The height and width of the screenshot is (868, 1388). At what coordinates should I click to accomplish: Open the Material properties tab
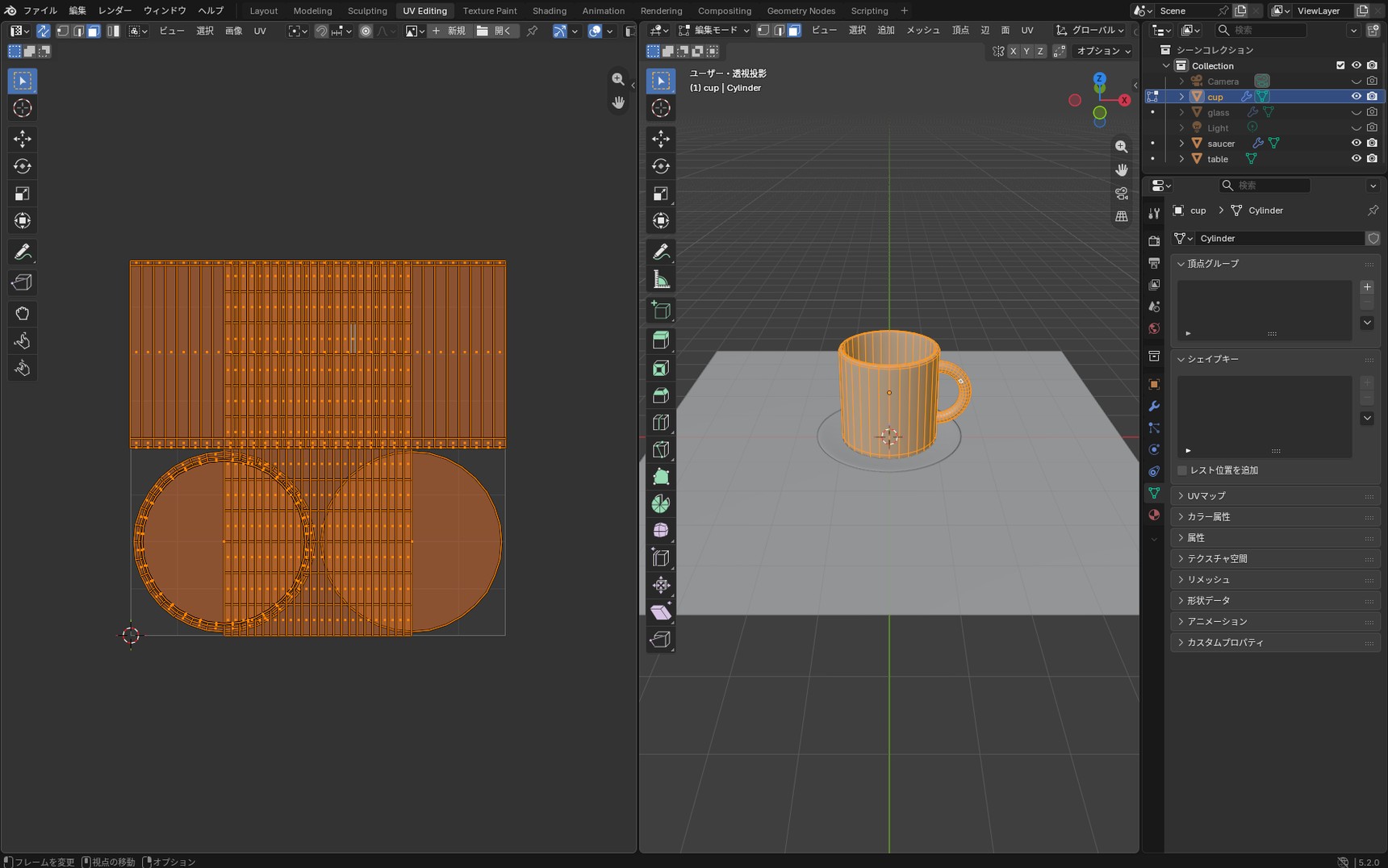click(x=1154, y=515)
